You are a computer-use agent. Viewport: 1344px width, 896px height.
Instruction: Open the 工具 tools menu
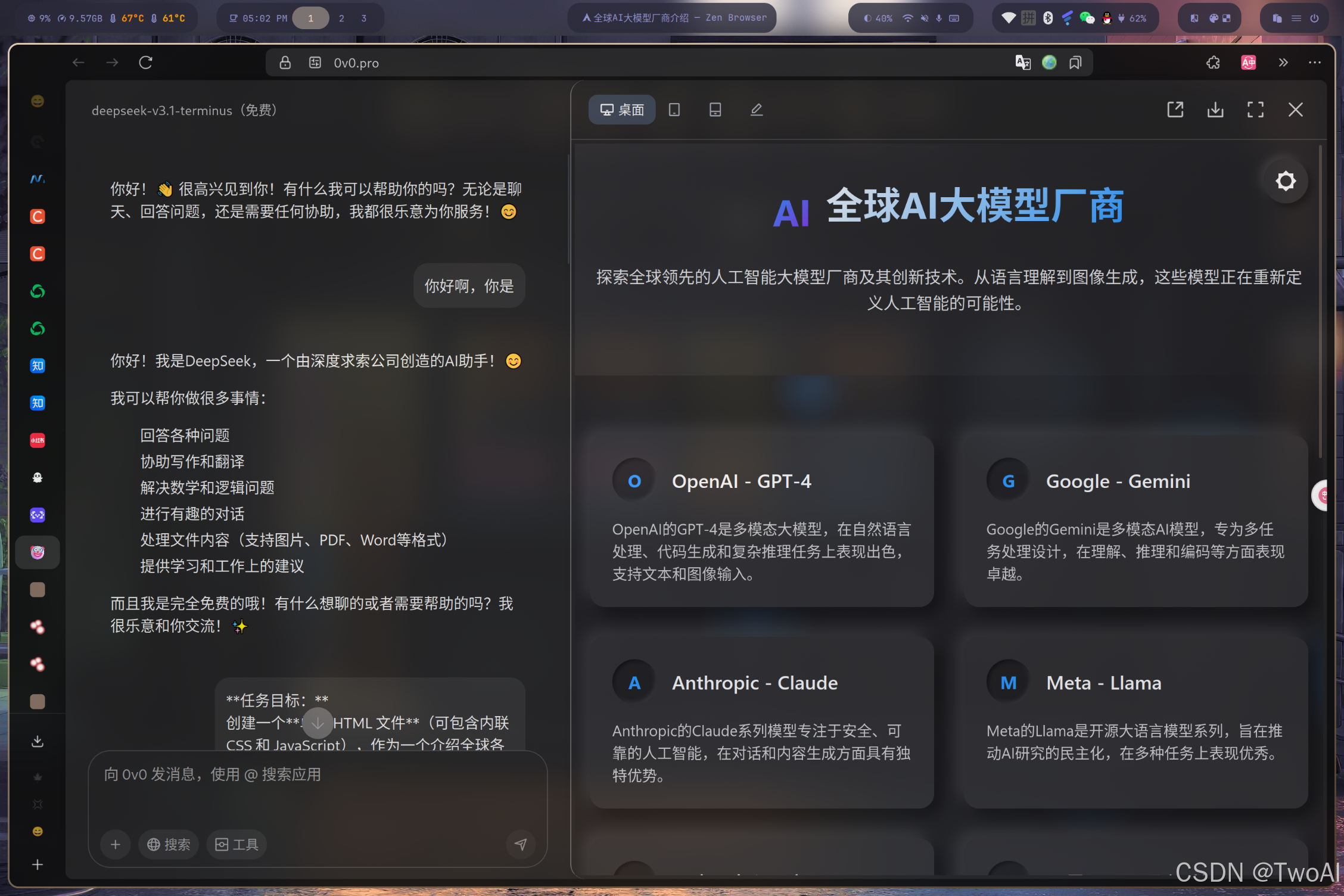click(x=237, y=844)
